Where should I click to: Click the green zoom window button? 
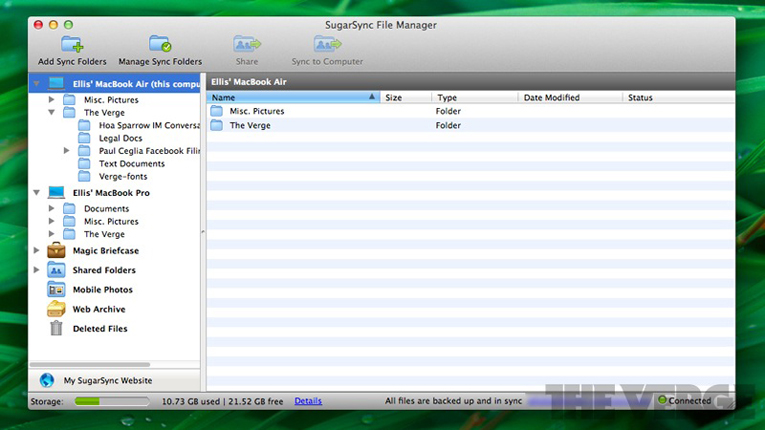pyautogui.click(x=68, y=24)
